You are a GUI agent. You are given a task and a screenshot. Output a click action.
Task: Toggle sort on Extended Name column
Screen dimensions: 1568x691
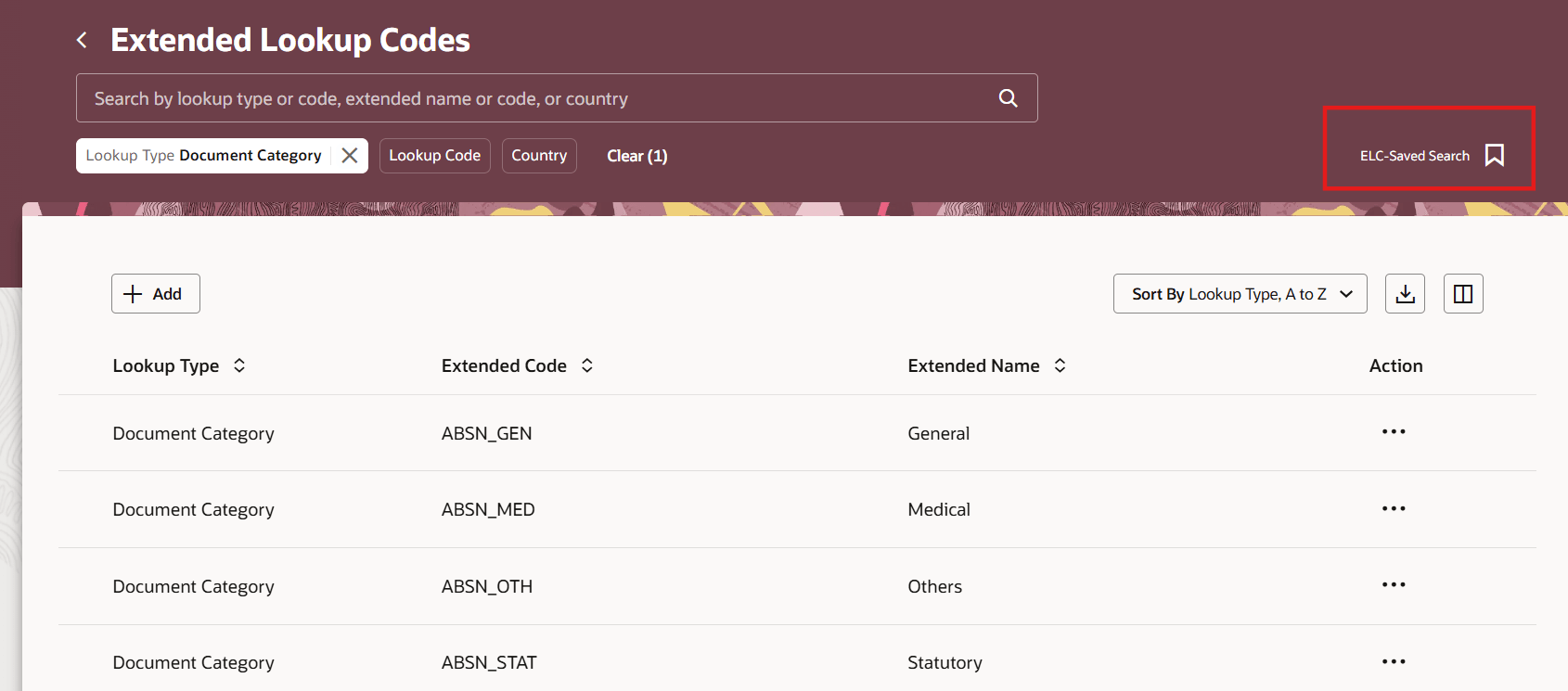click(x=1060, y=365)
